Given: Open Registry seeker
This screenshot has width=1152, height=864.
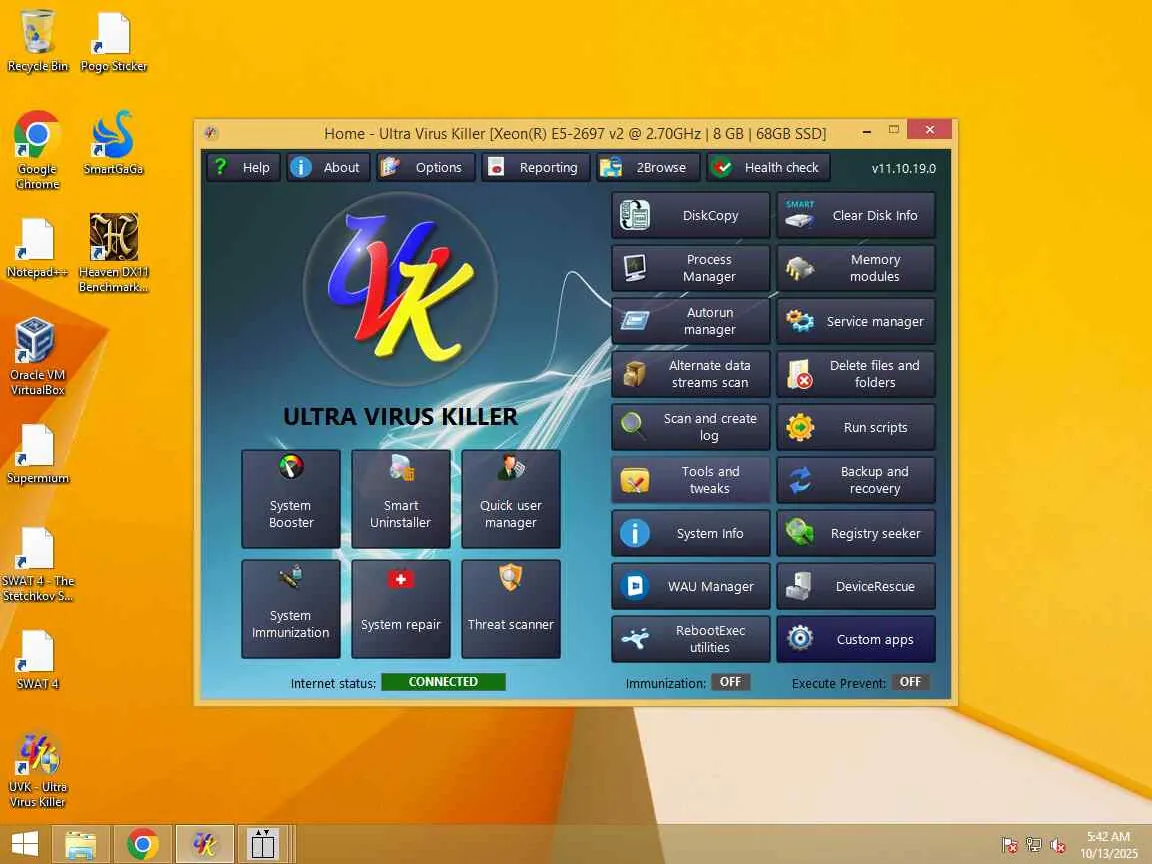Looking at the screenshot, I should pyautogui.click(x=856, y=533).
